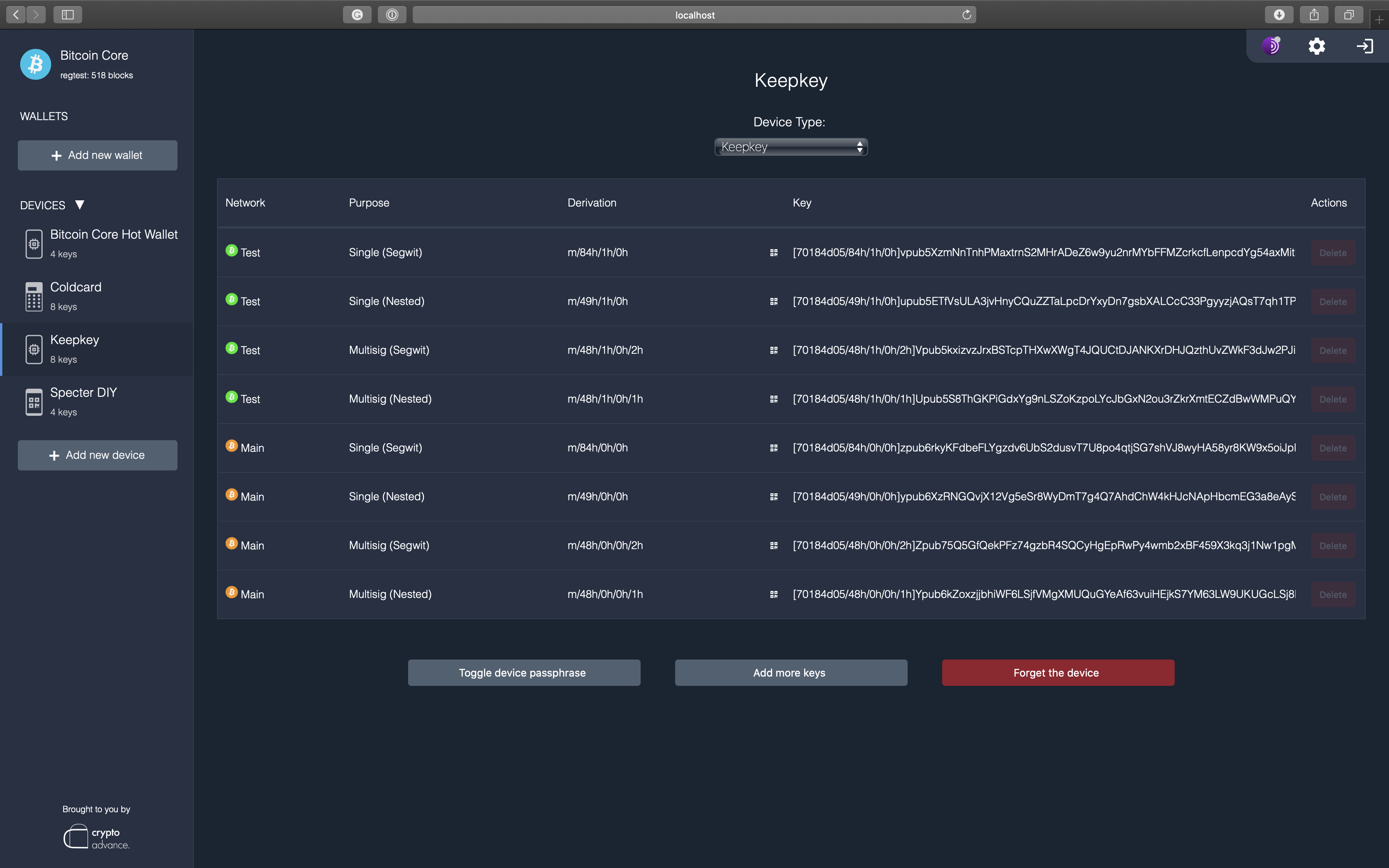Open settings via the gear icon
Screen dimensions: 1389x868
[1317, 46]
